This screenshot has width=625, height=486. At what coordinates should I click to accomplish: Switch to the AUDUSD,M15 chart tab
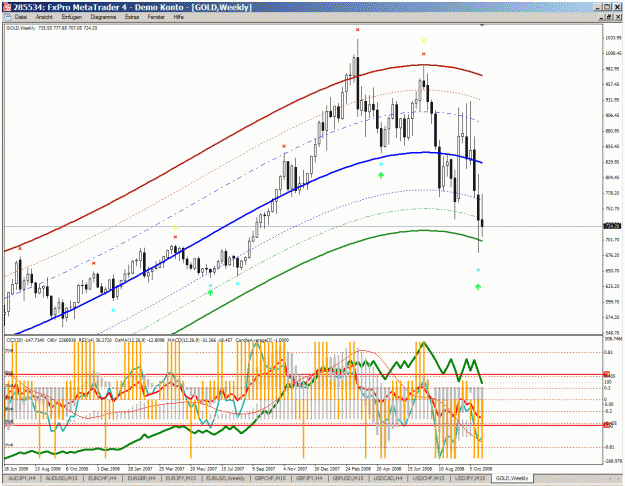click(x=61, y=478)
